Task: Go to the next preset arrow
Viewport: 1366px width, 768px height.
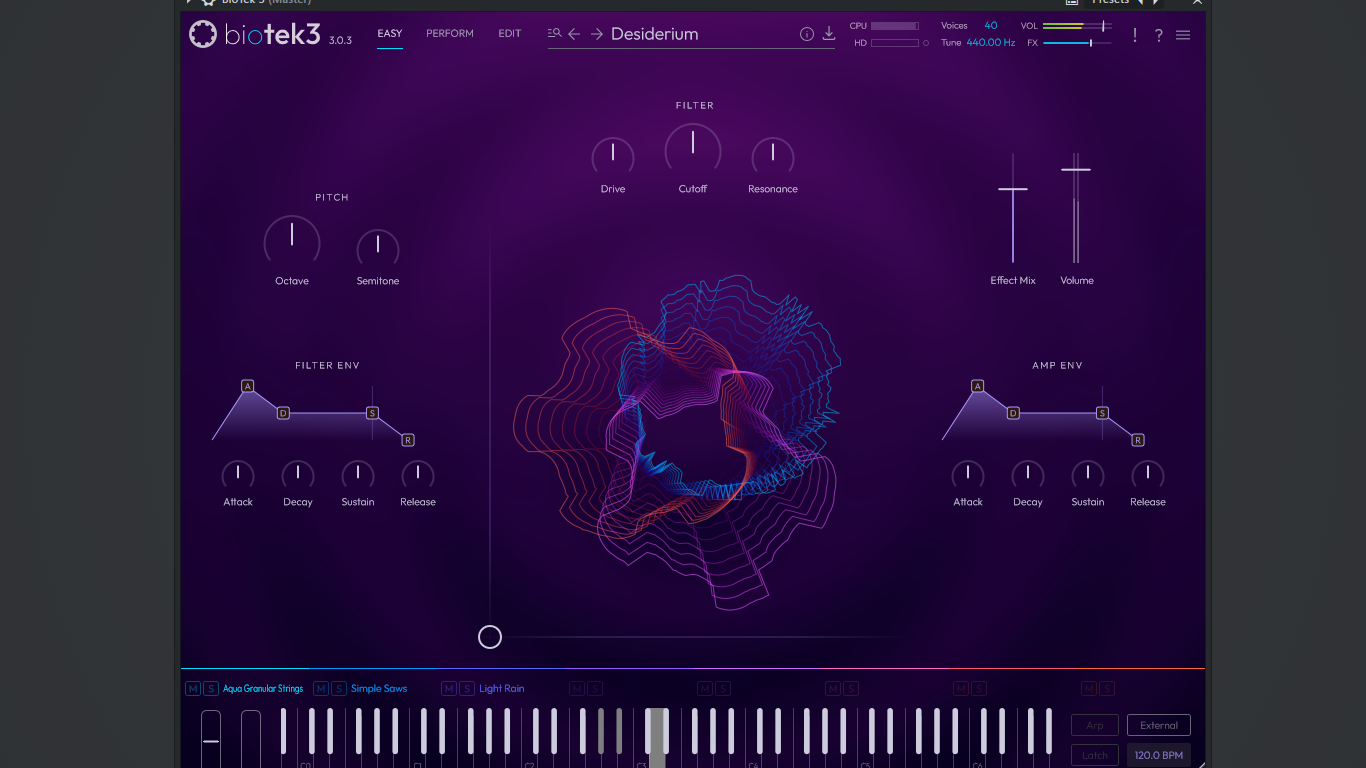Action: pyautogui.click(x=597, y=34)
